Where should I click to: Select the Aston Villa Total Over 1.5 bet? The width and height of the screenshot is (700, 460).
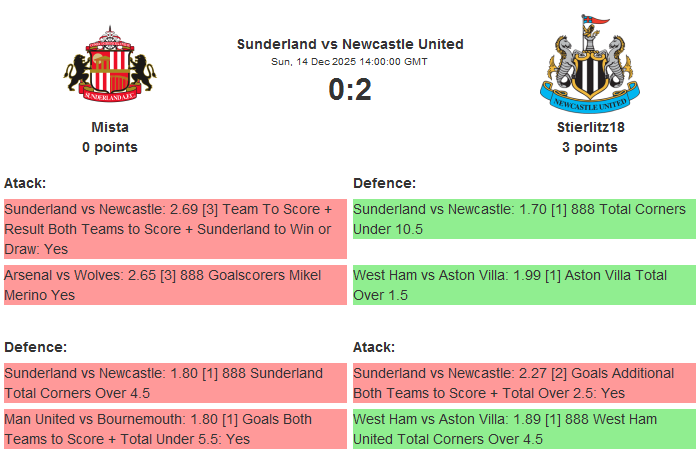524,285
